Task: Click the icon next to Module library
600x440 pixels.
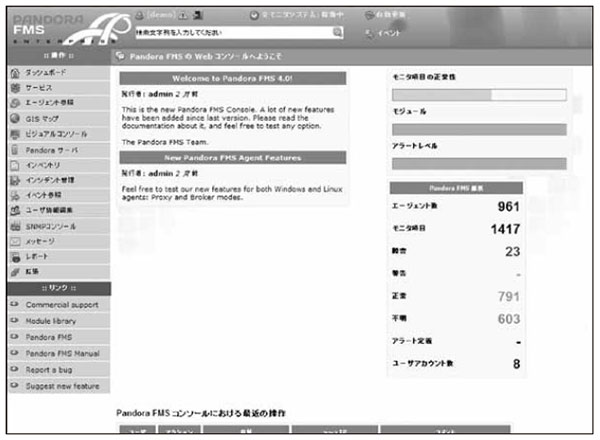Action: pos(15,320)
